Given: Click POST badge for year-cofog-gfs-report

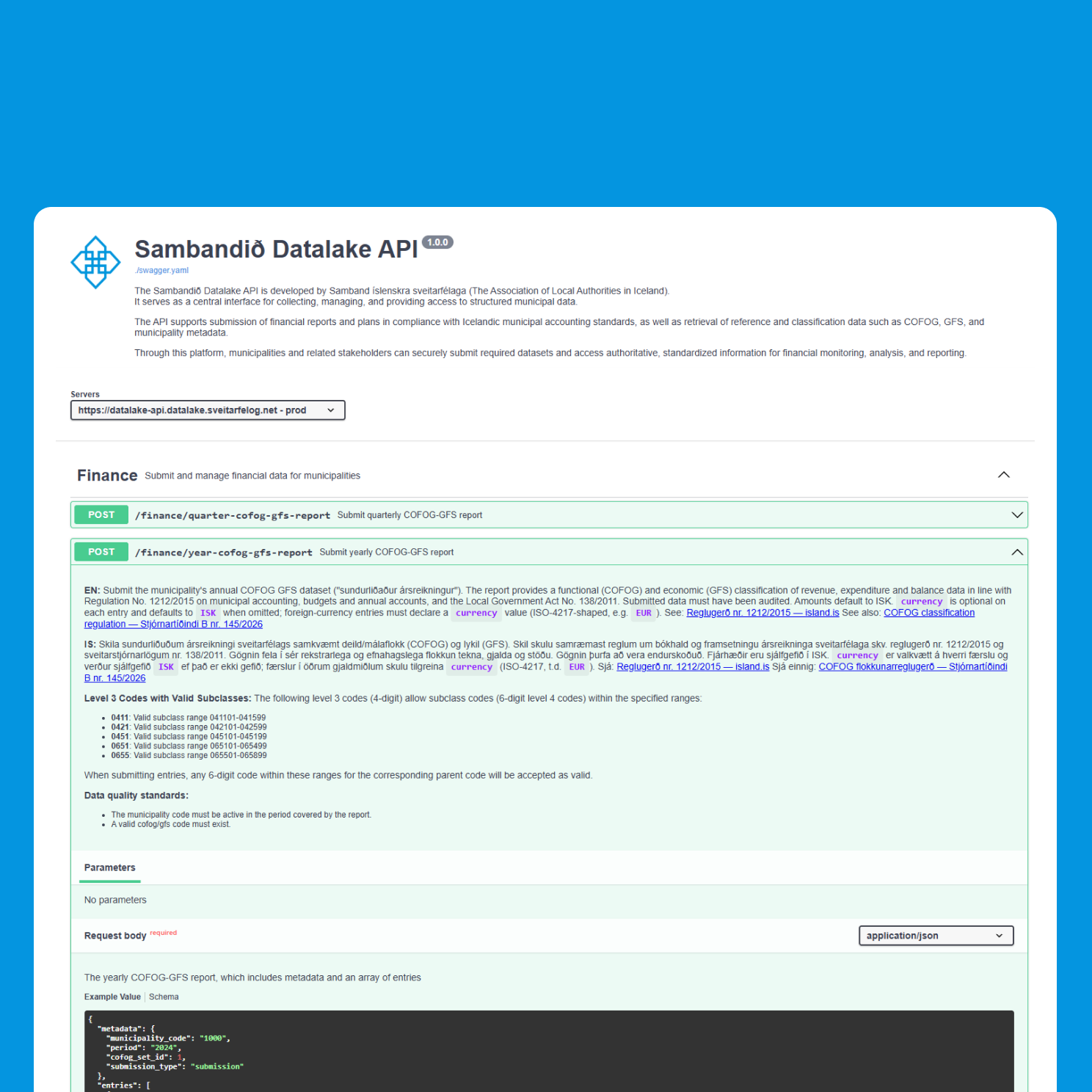Looking at the screenshot, I should 101,552.
